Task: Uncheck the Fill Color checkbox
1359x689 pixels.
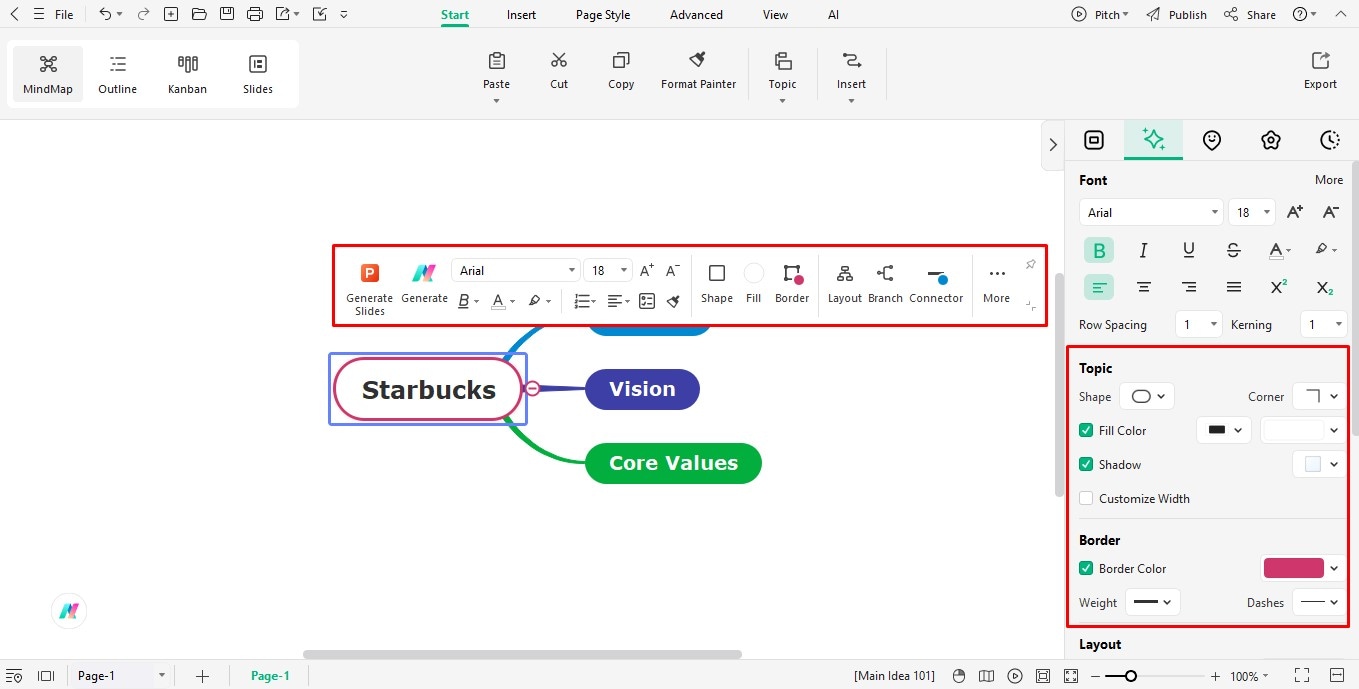Action: tap(1086, 431)
